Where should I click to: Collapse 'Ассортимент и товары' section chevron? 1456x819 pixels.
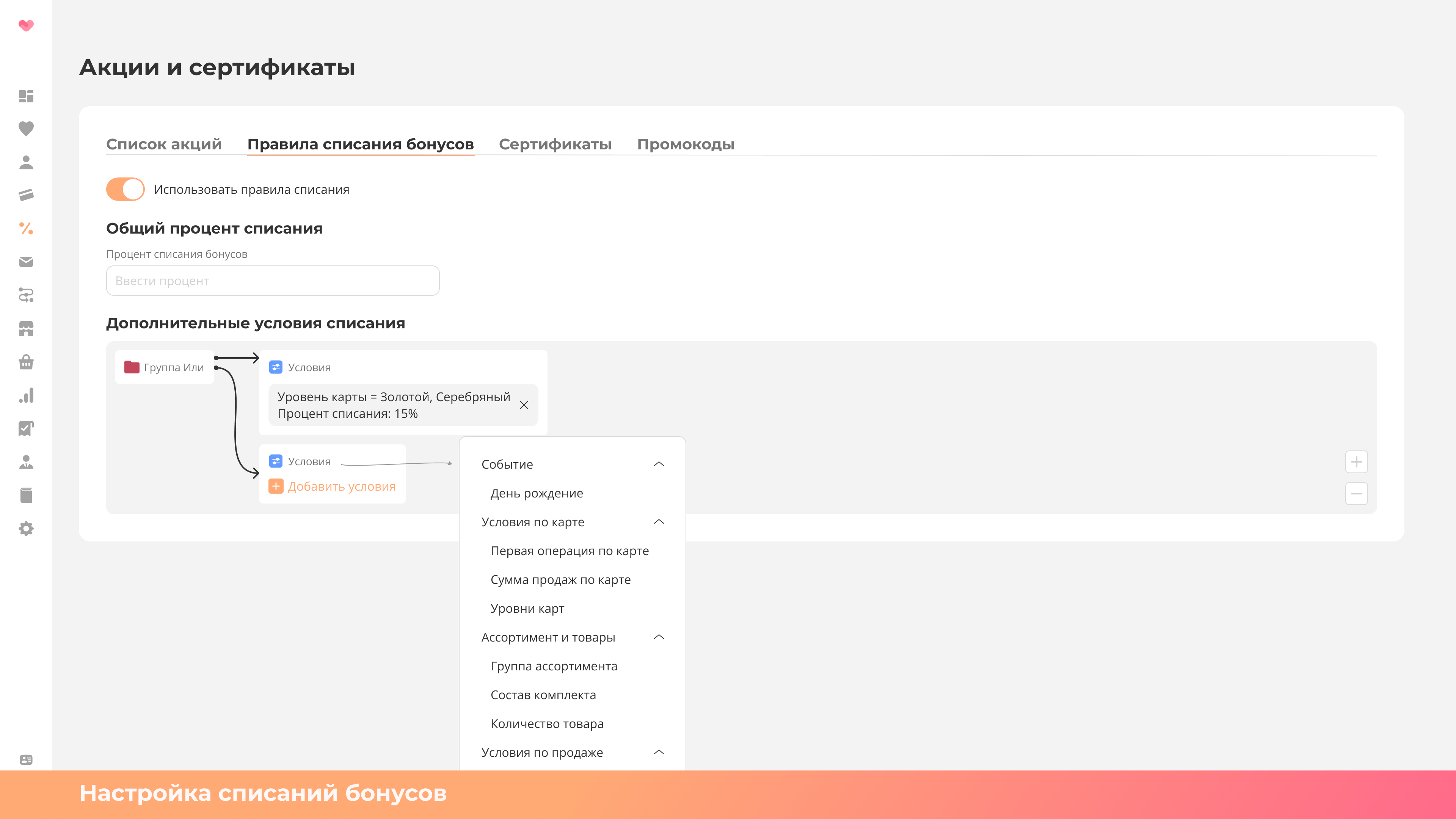tap(659, 637)
